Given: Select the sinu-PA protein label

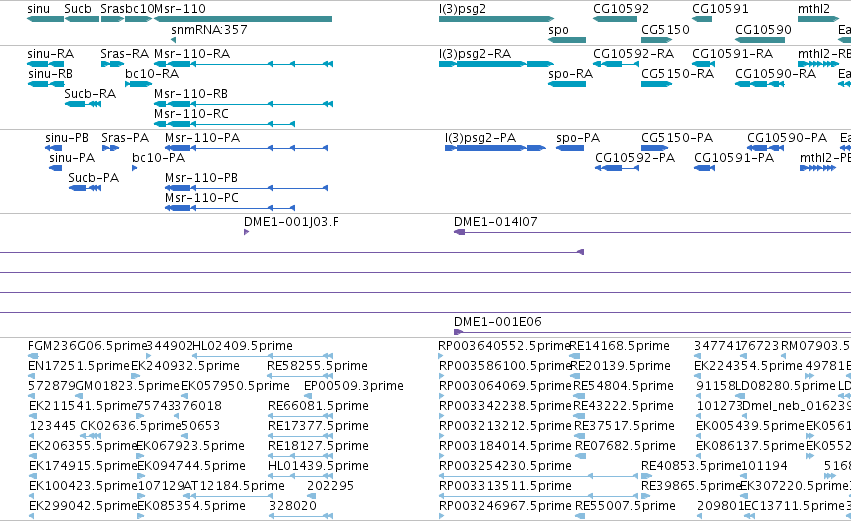Looking at the screenshot, I should point(72,158).
